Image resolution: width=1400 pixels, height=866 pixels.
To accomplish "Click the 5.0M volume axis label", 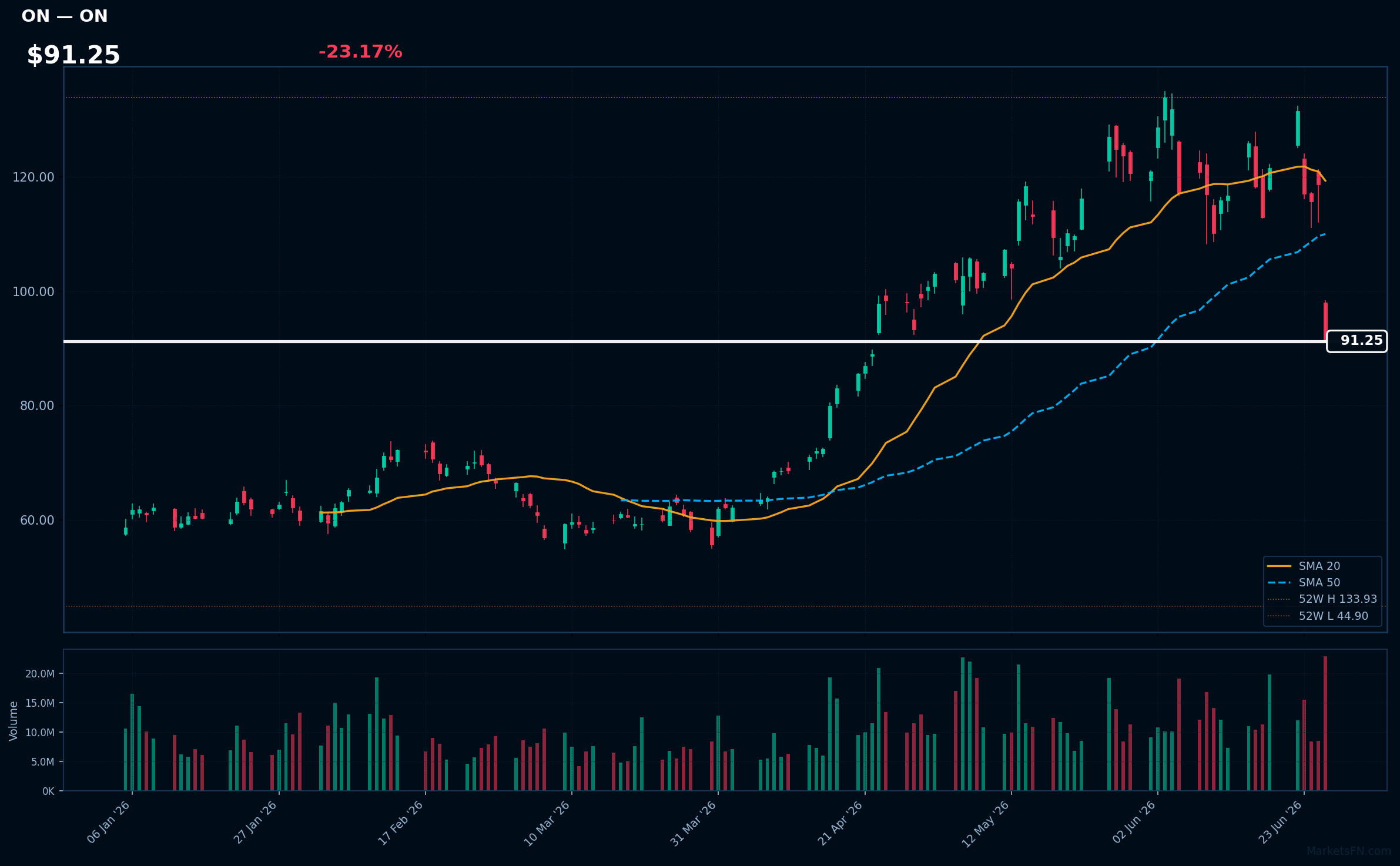I will (x=42, y=762).
